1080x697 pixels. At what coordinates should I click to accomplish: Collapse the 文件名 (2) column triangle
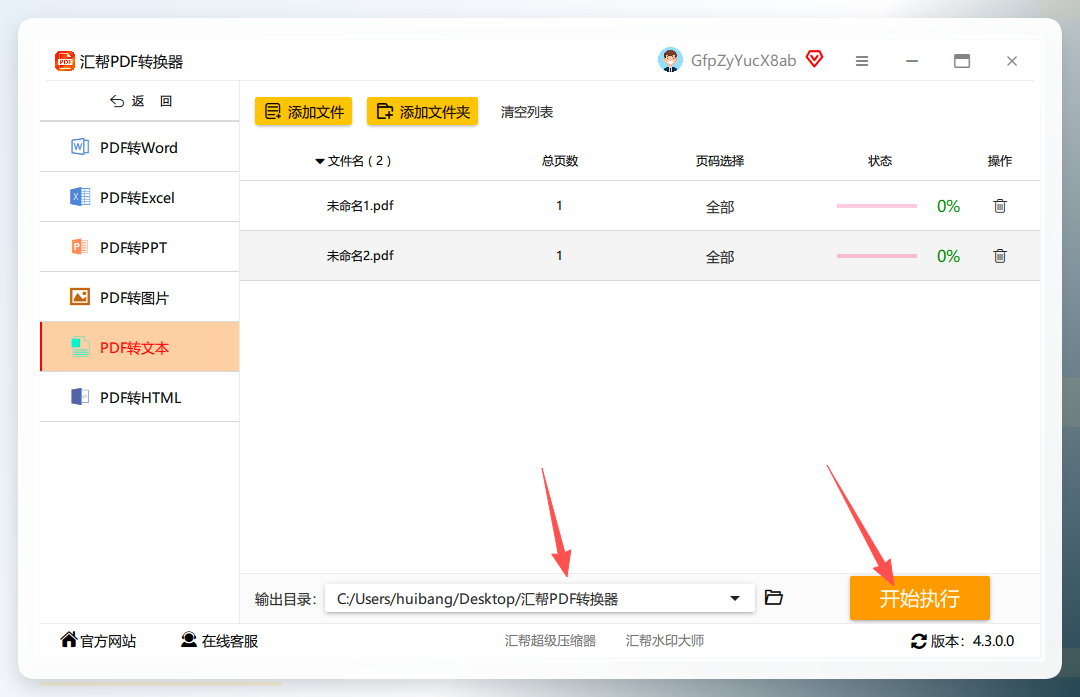[320, 162]
